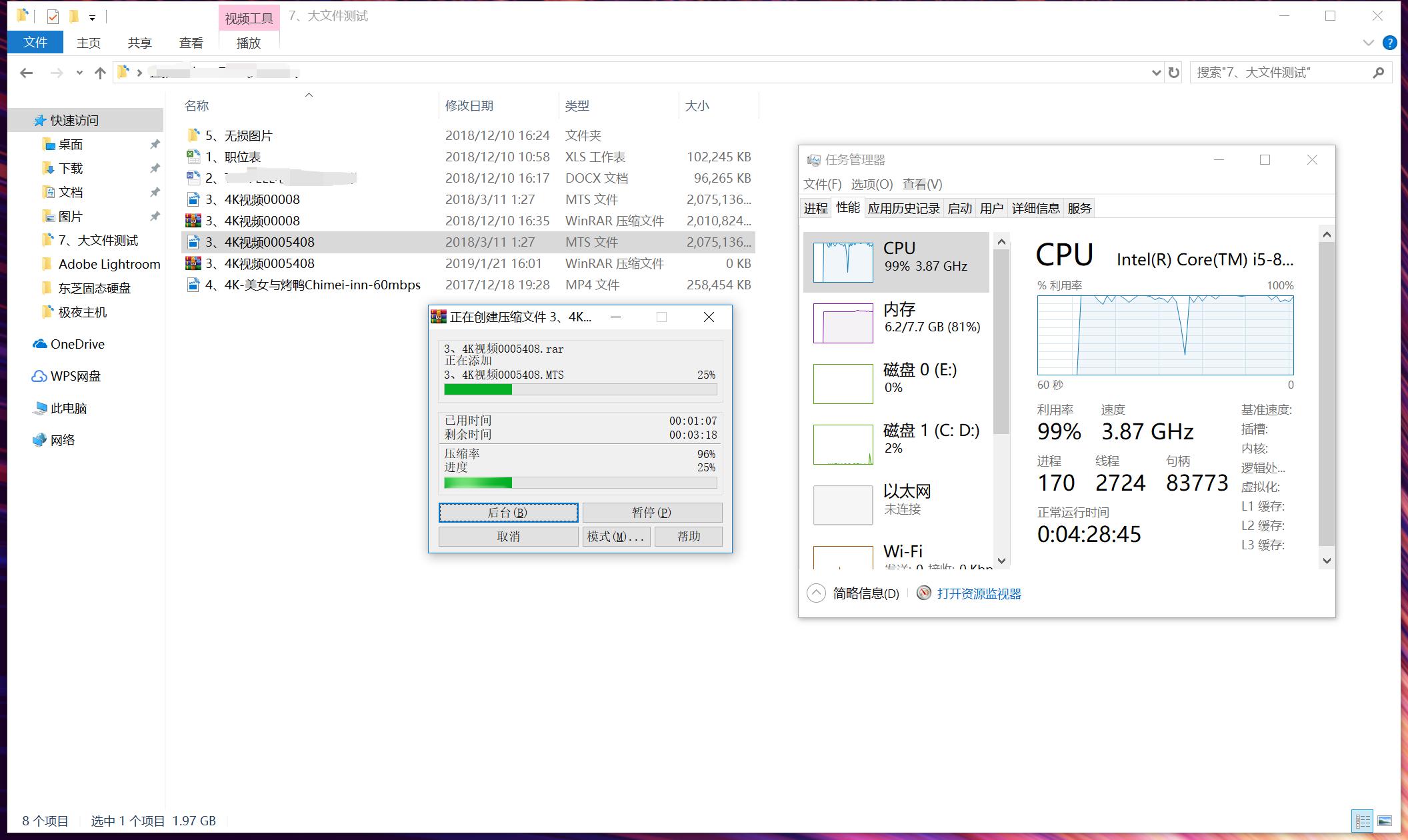
Task: Select the 内存 memory graph thumbnail
Action: coord(843,323)
